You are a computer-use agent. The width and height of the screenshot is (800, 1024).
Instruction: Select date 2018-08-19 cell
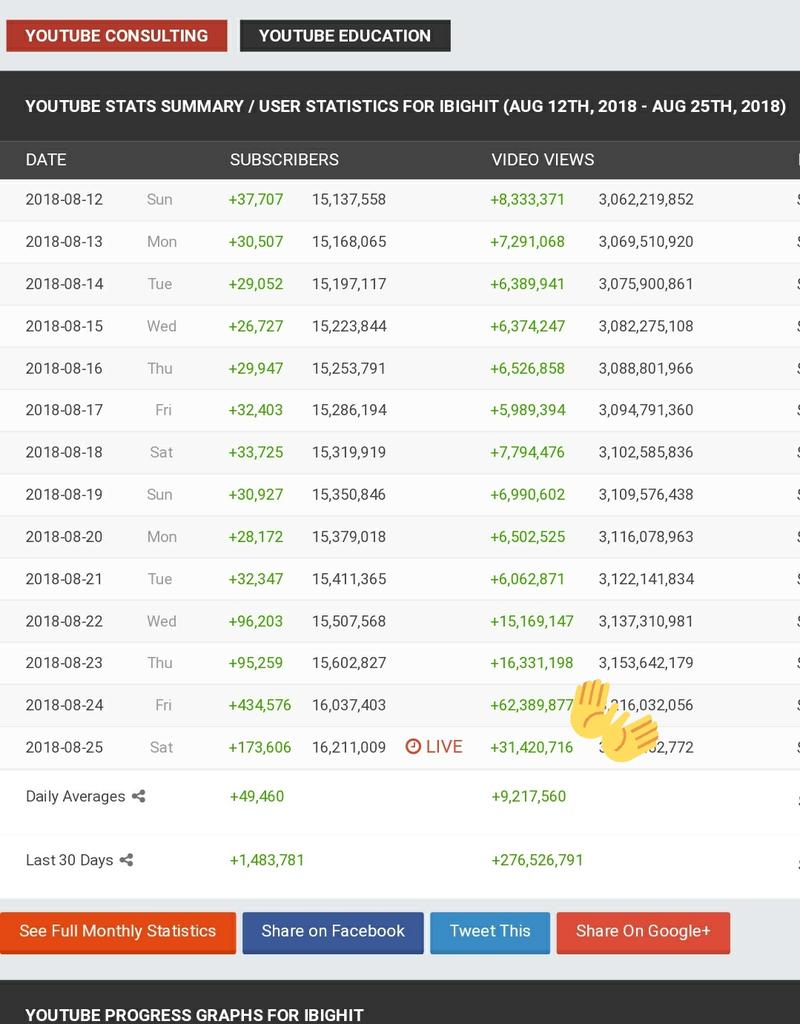tap(64, 494)
